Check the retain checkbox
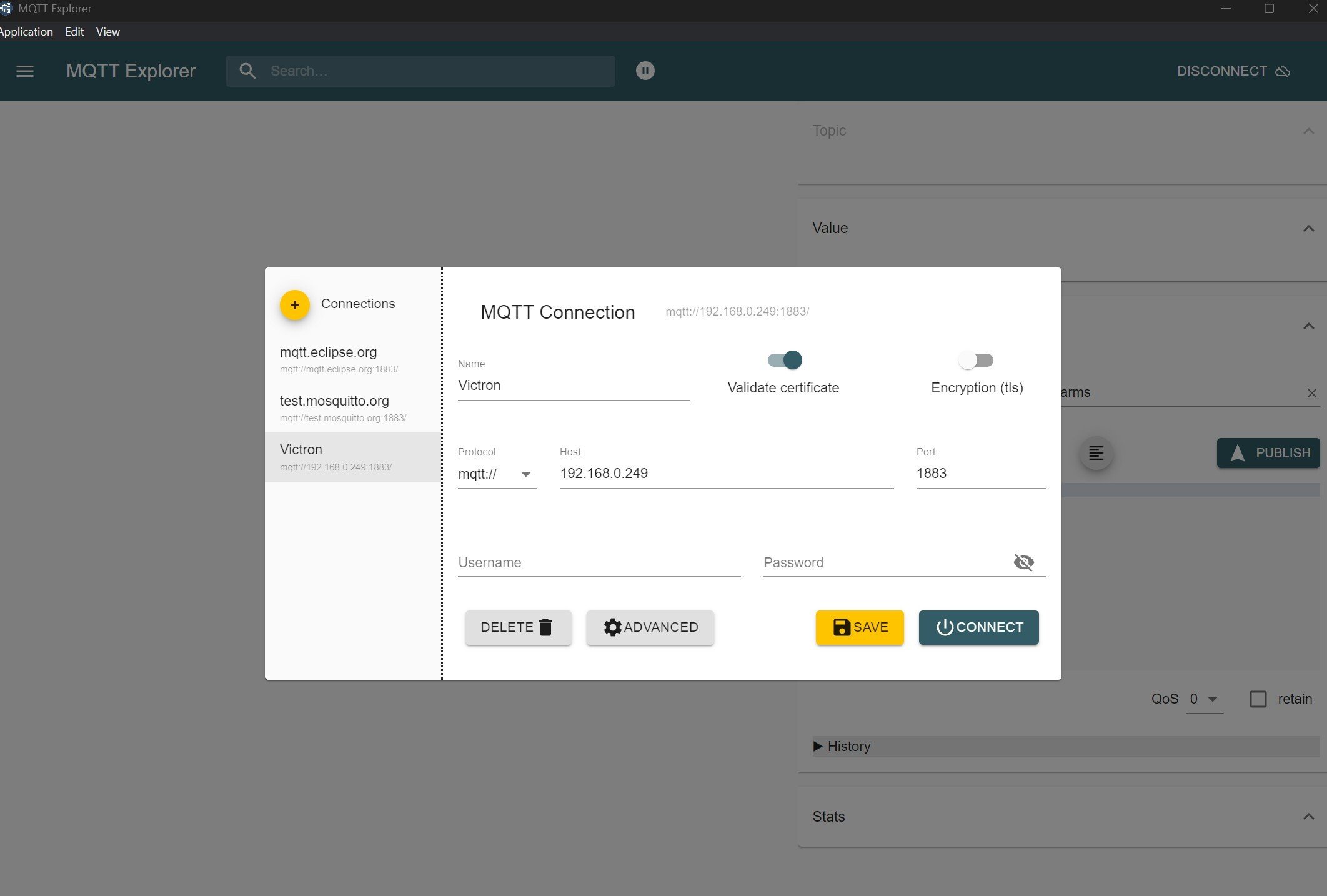 1258,699
